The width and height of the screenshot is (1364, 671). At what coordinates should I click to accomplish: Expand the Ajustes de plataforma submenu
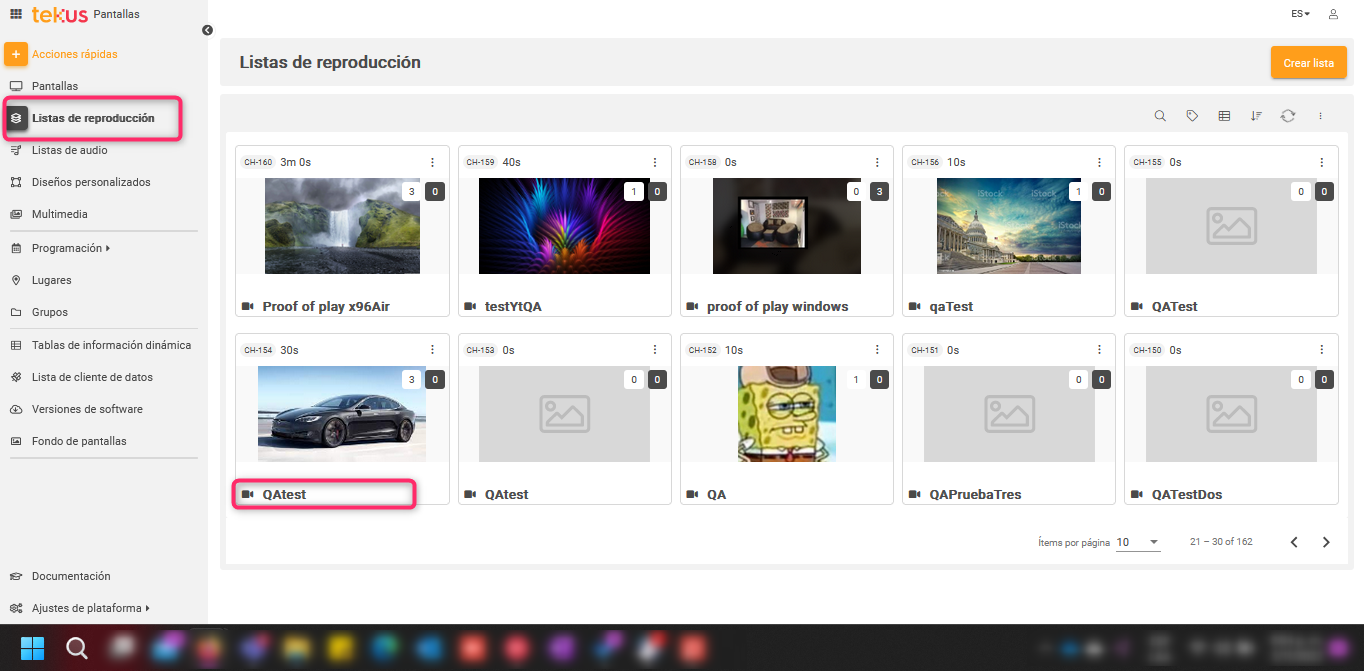pyautogui.click(x=90, y=608)
